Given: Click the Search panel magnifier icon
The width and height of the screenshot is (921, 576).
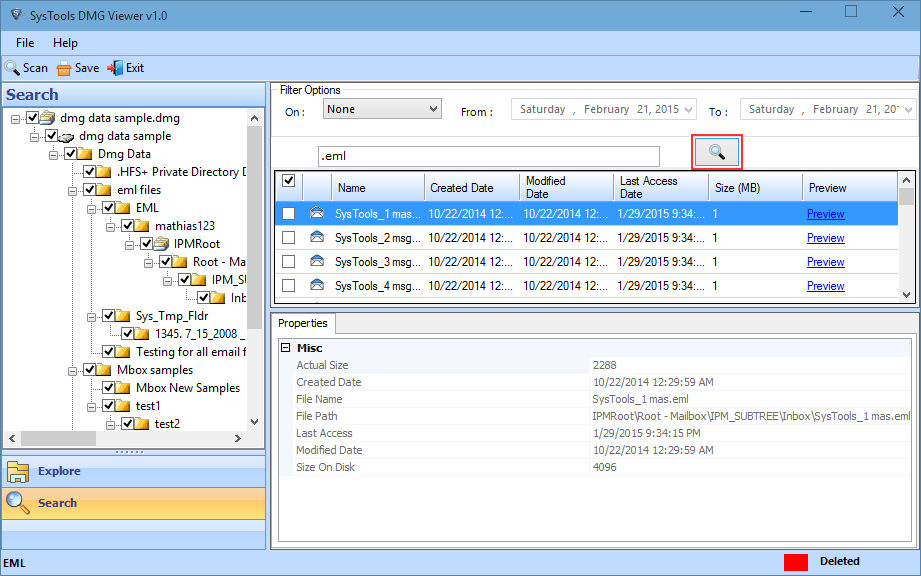Looking at the screenshot, I should tap(18, 503).
